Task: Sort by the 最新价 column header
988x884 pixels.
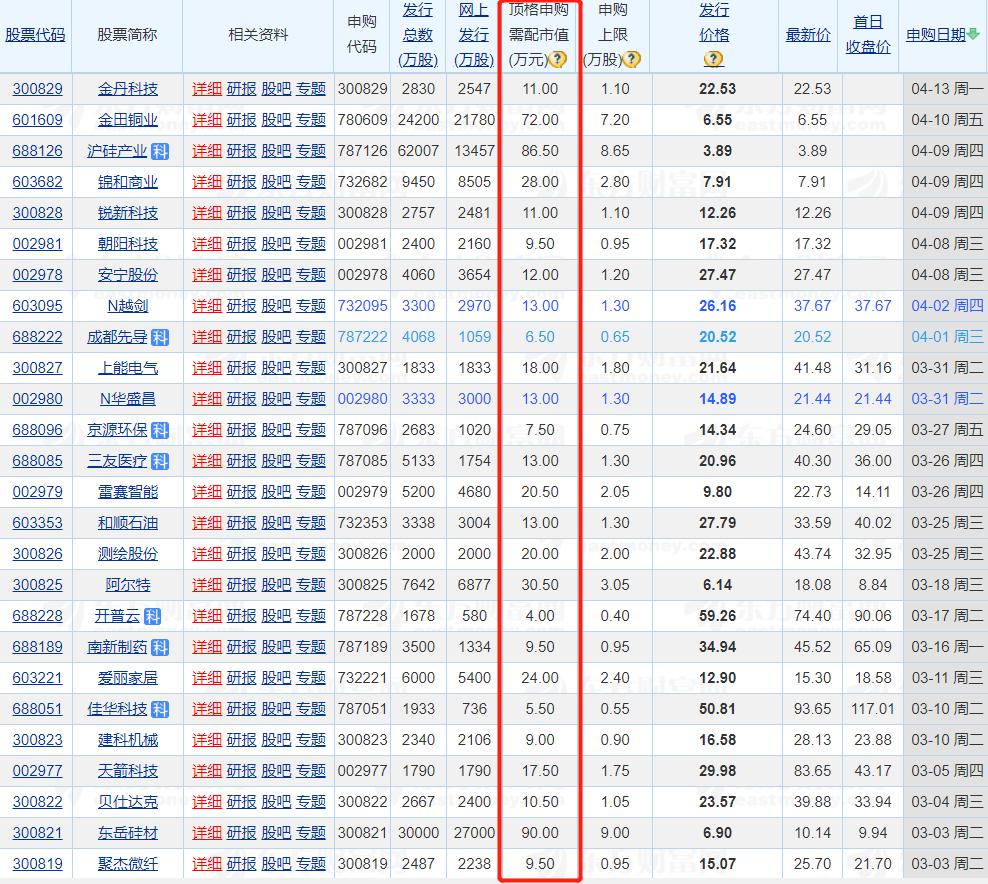Action: (807, 37)
